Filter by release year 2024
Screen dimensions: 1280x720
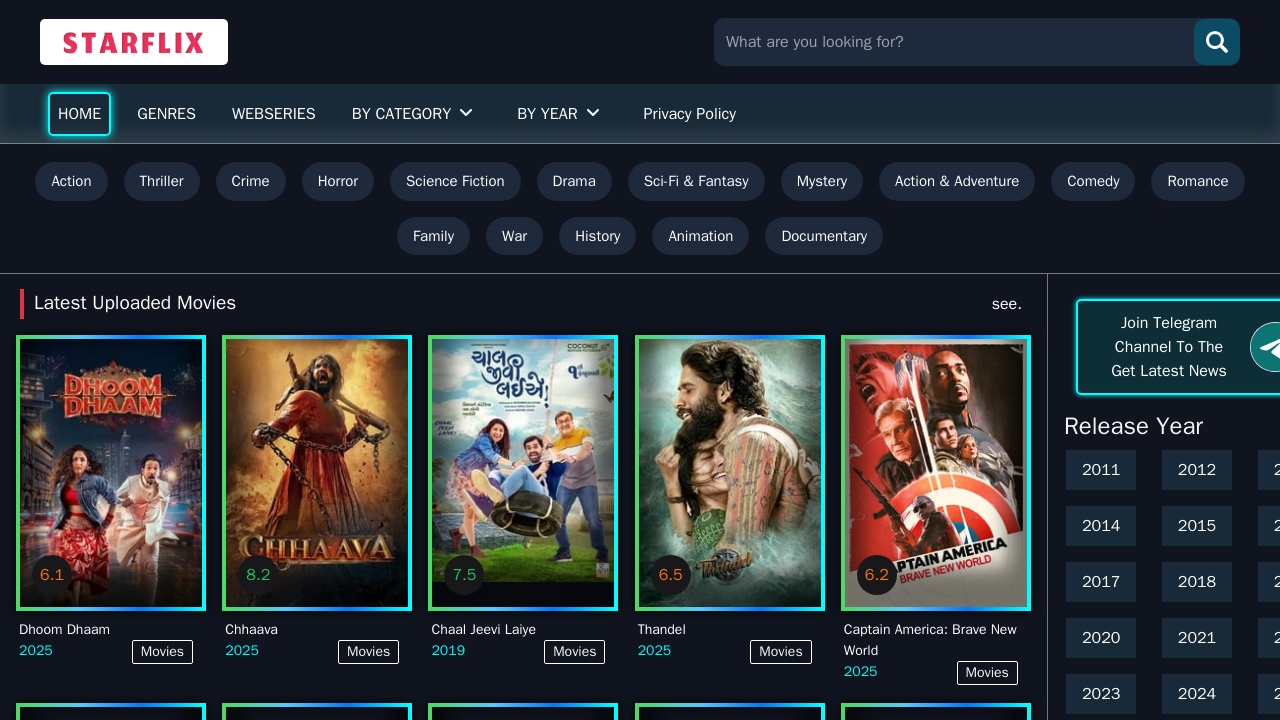pyautogui.click(x=1197, y=694)
